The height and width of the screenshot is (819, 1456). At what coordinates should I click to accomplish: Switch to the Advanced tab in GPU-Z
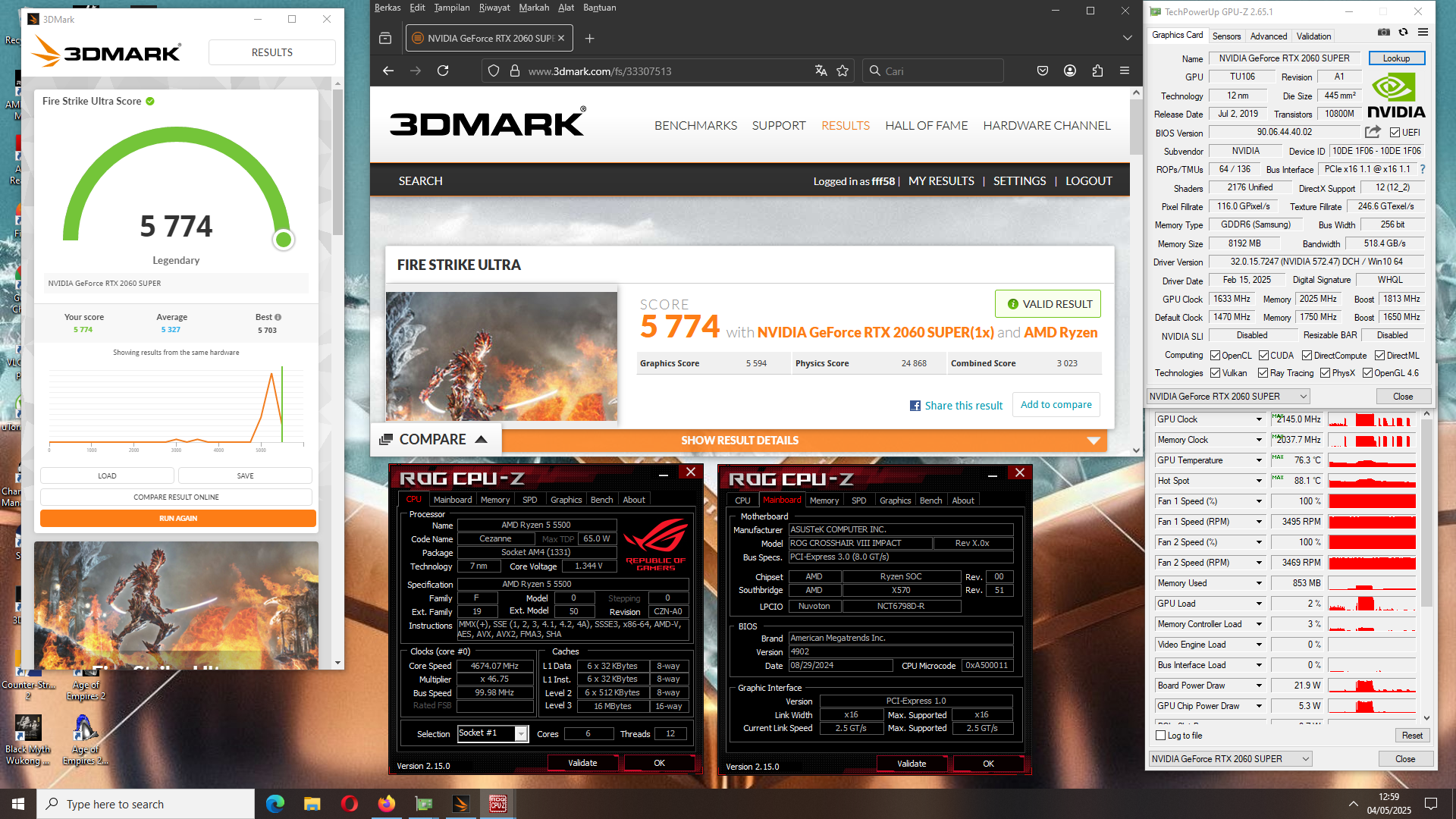click(1268, 36)
